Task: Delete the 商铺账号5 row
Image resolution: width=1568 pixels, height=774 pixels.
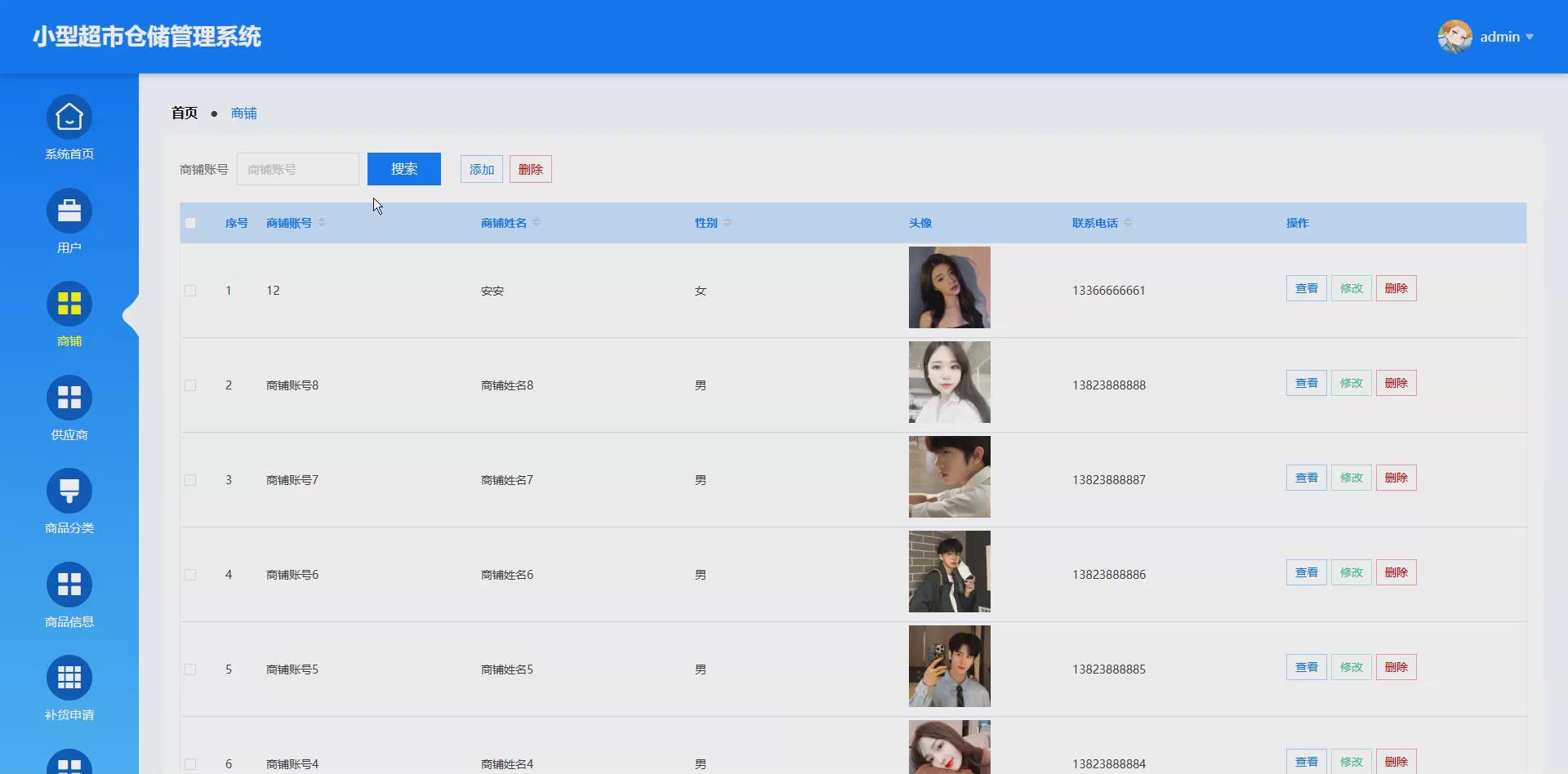Action: 1396,667
